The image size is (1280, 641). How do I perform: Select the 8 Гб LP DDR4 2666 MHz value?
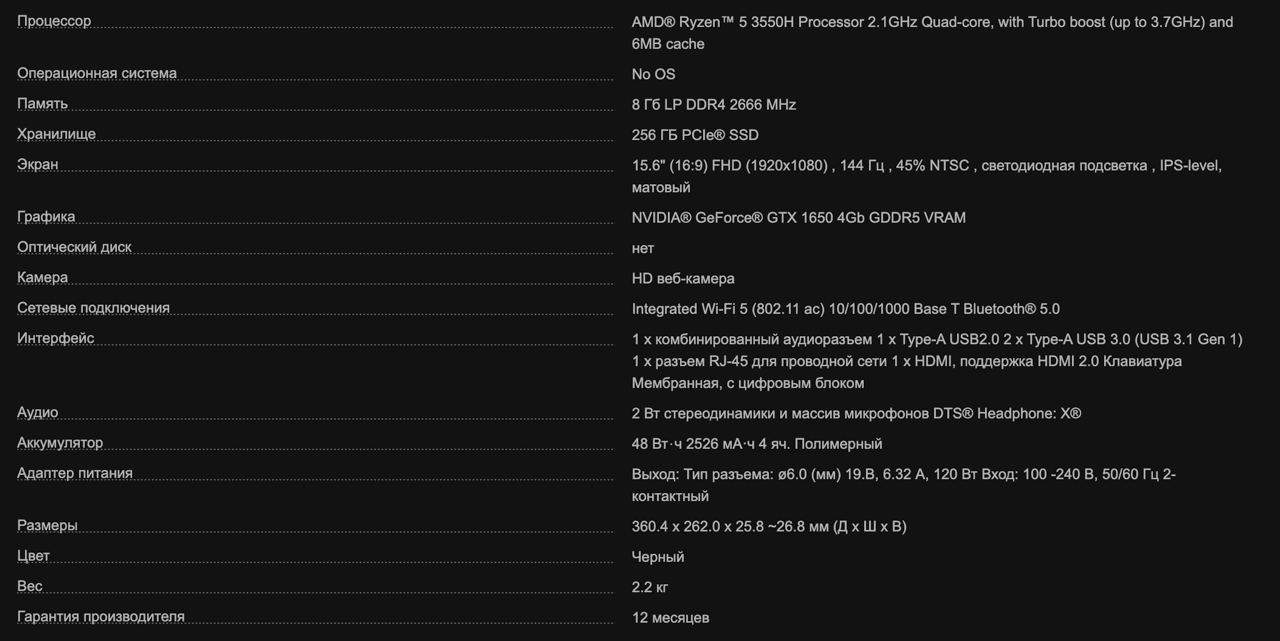pos(714,104)
